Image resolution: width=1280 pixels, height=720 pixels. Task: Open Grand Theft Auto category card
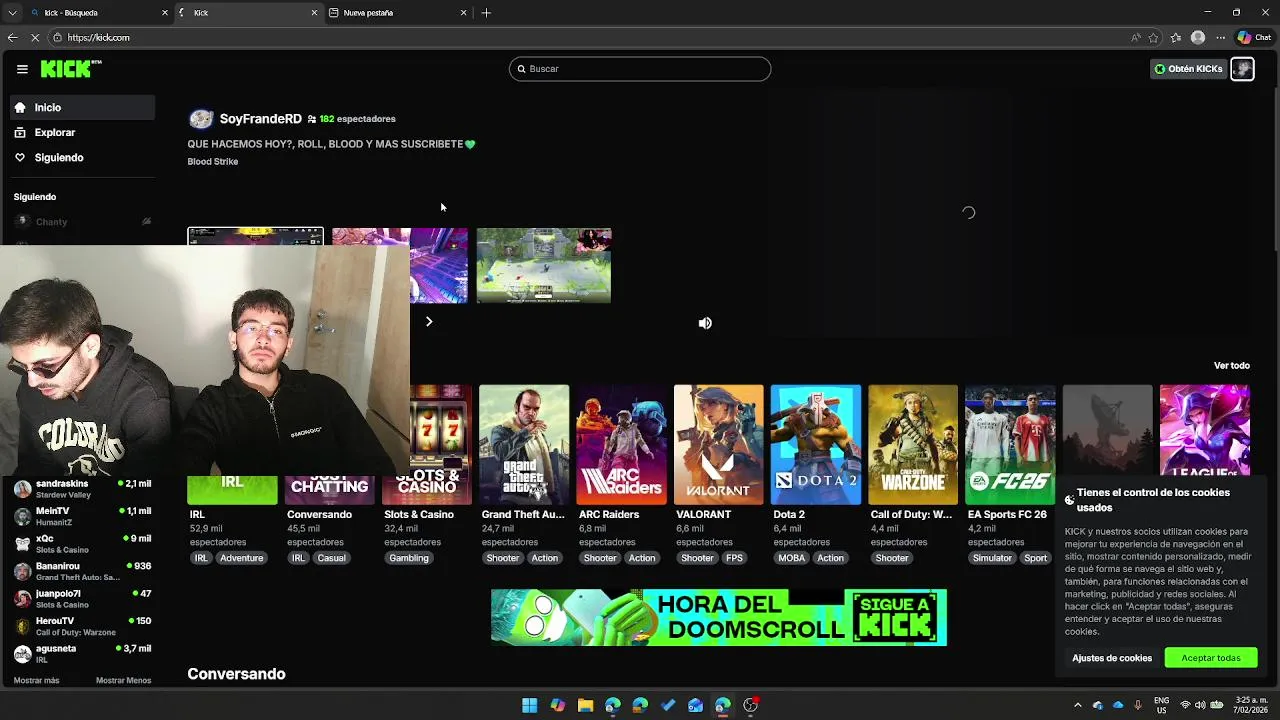coord(524,445)
